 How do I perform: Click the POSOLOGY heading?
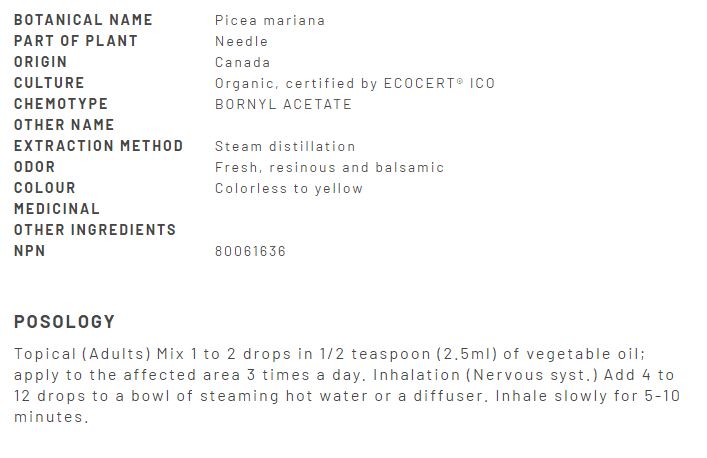(x=65, y=322)
